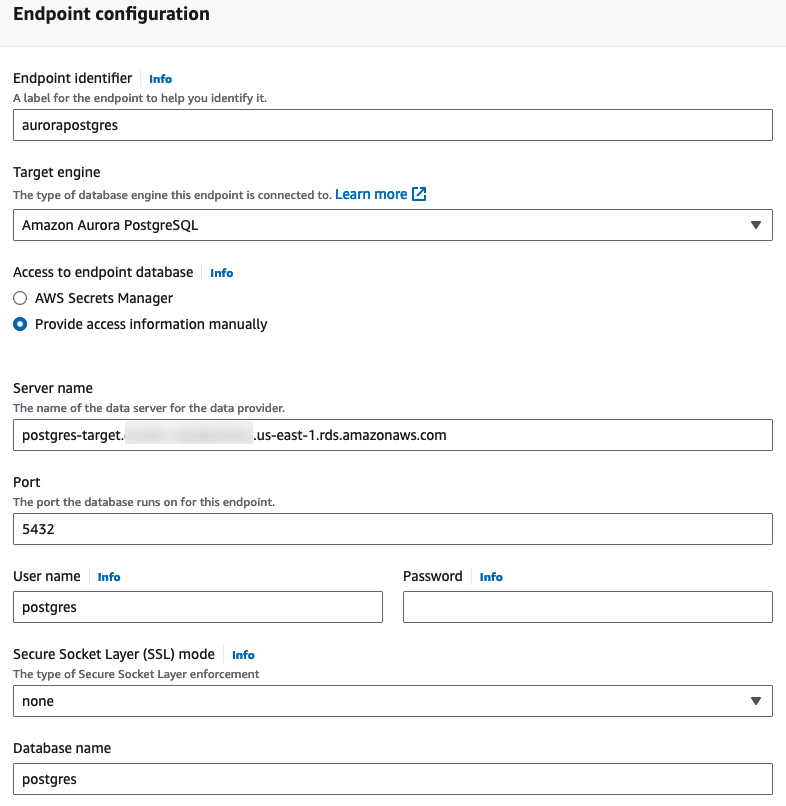Select the AWS Secrets Manager radio option
Image resolution: width=786 pixels, height=806 pixels.
[x=20, y=298]
